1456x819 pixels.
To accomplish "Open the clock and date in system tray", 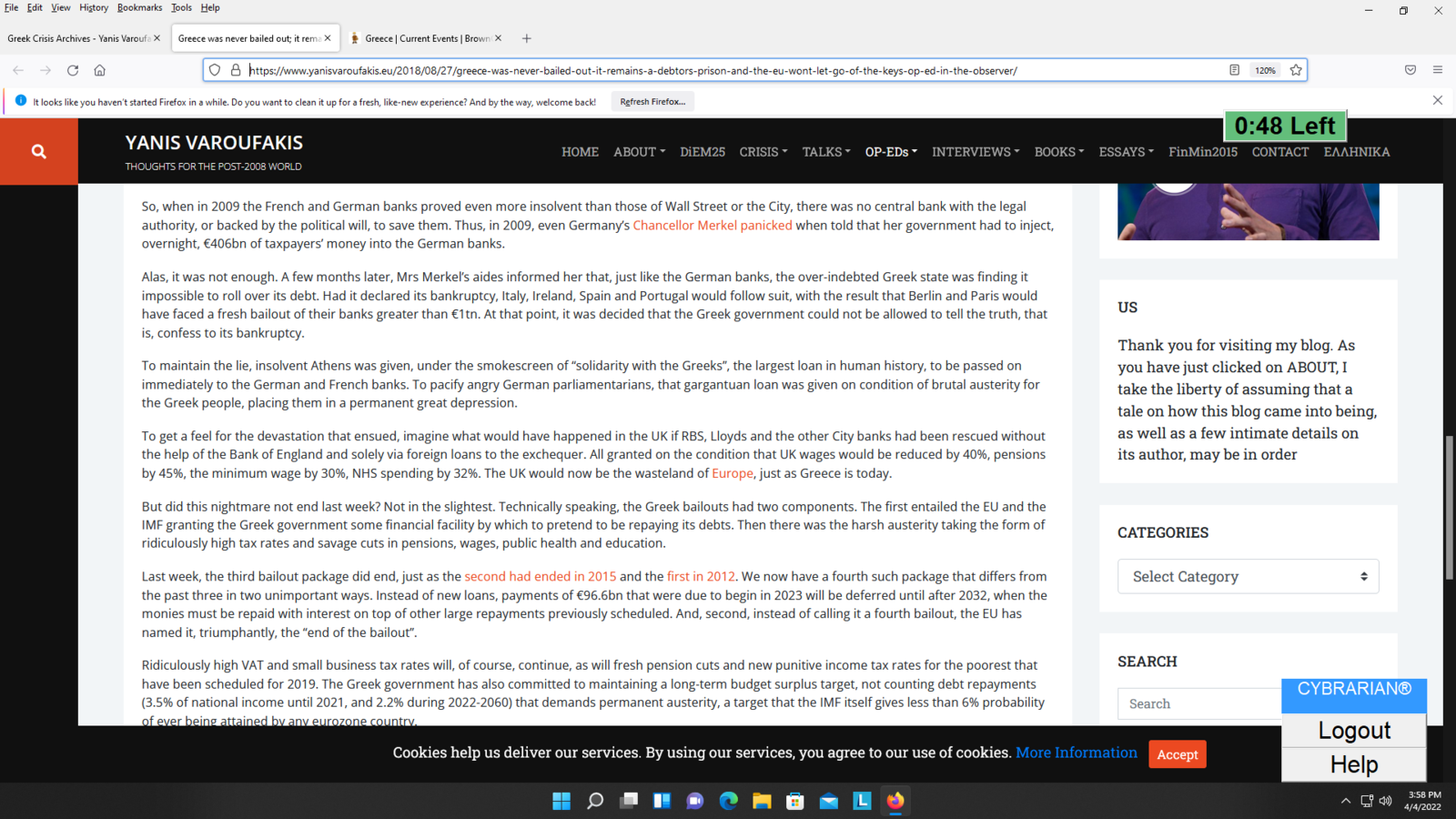I will (x=1423, y=801).
